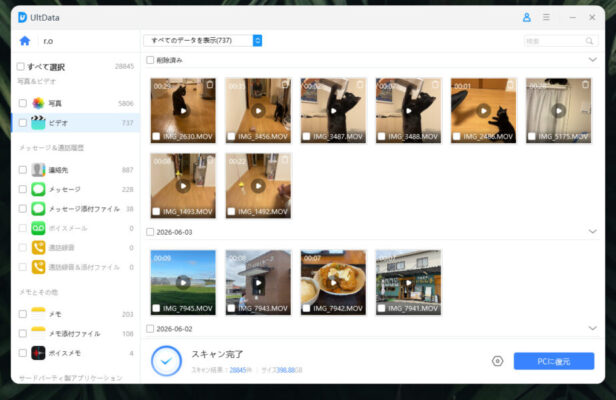
Task: Click the ボイスメール voicemail icon
Action: click(38, 228)
